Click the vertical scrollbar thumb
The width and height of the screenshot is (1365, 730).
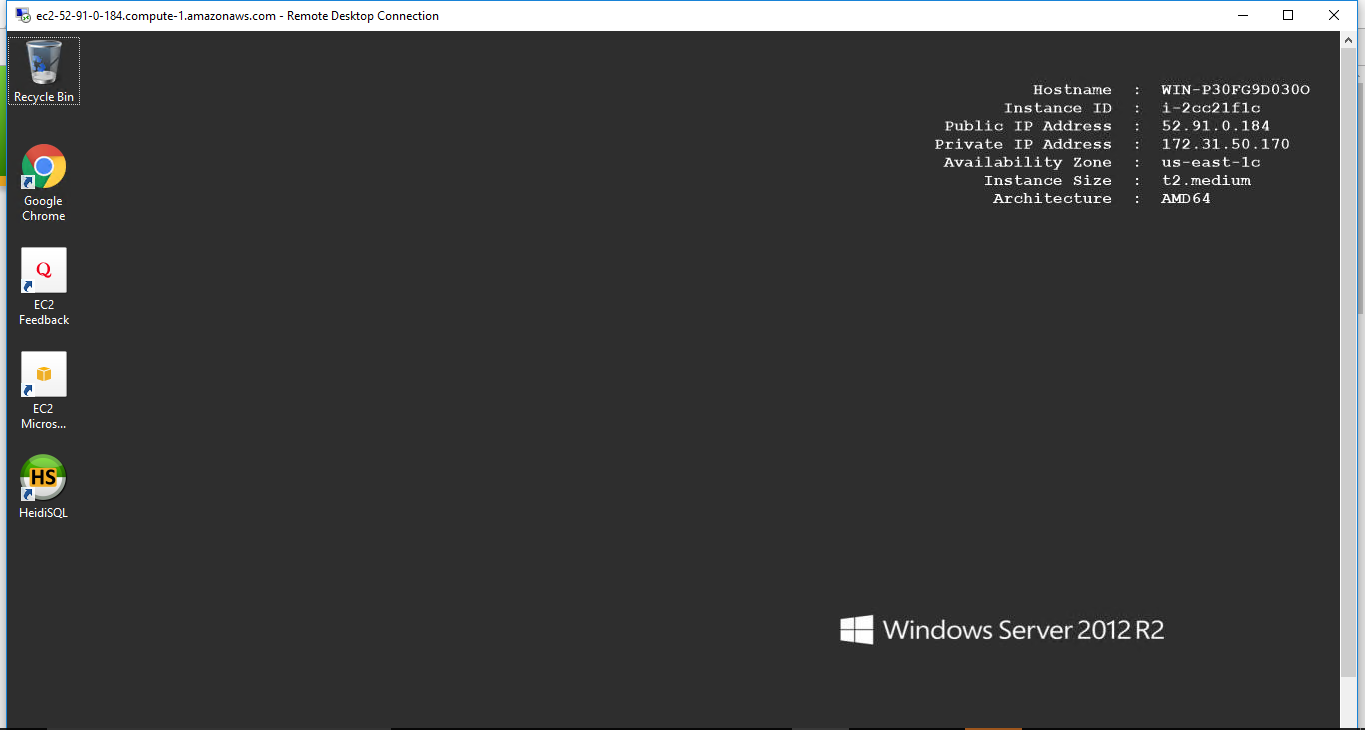point(1349,360)
